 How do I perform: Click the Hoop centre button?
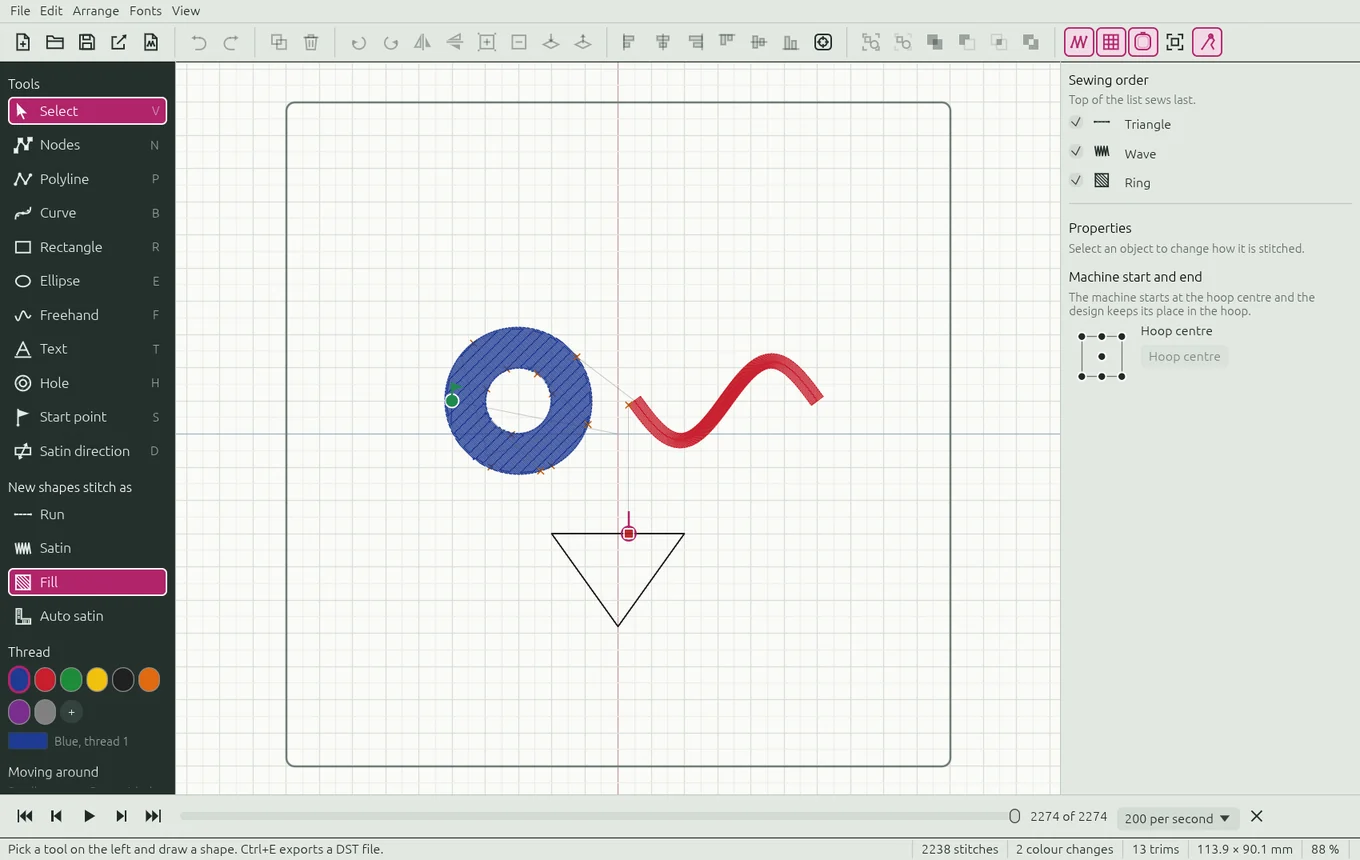[x=1184, y=356]
